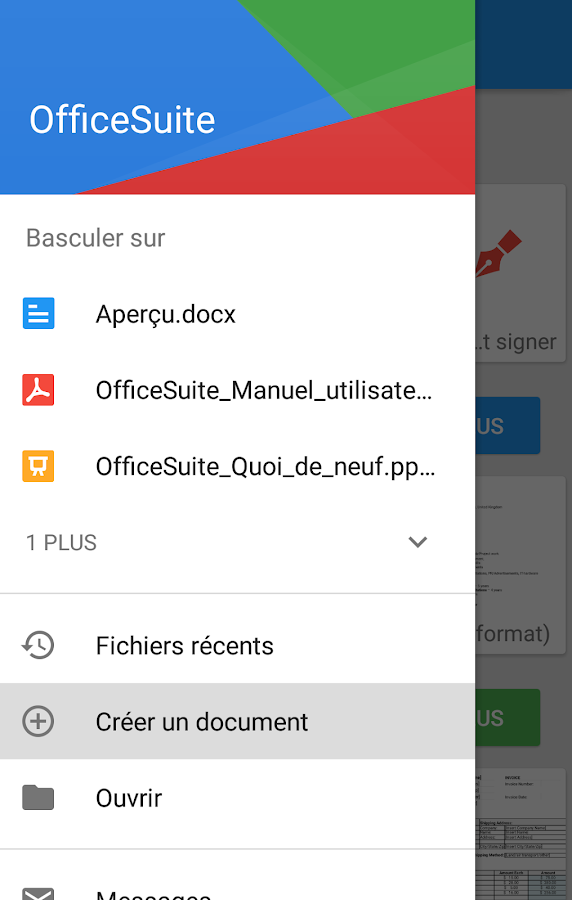Tap the partially visible blue button
The width and height of the screenshot is (572, 900).
click(x=508, y=425)
